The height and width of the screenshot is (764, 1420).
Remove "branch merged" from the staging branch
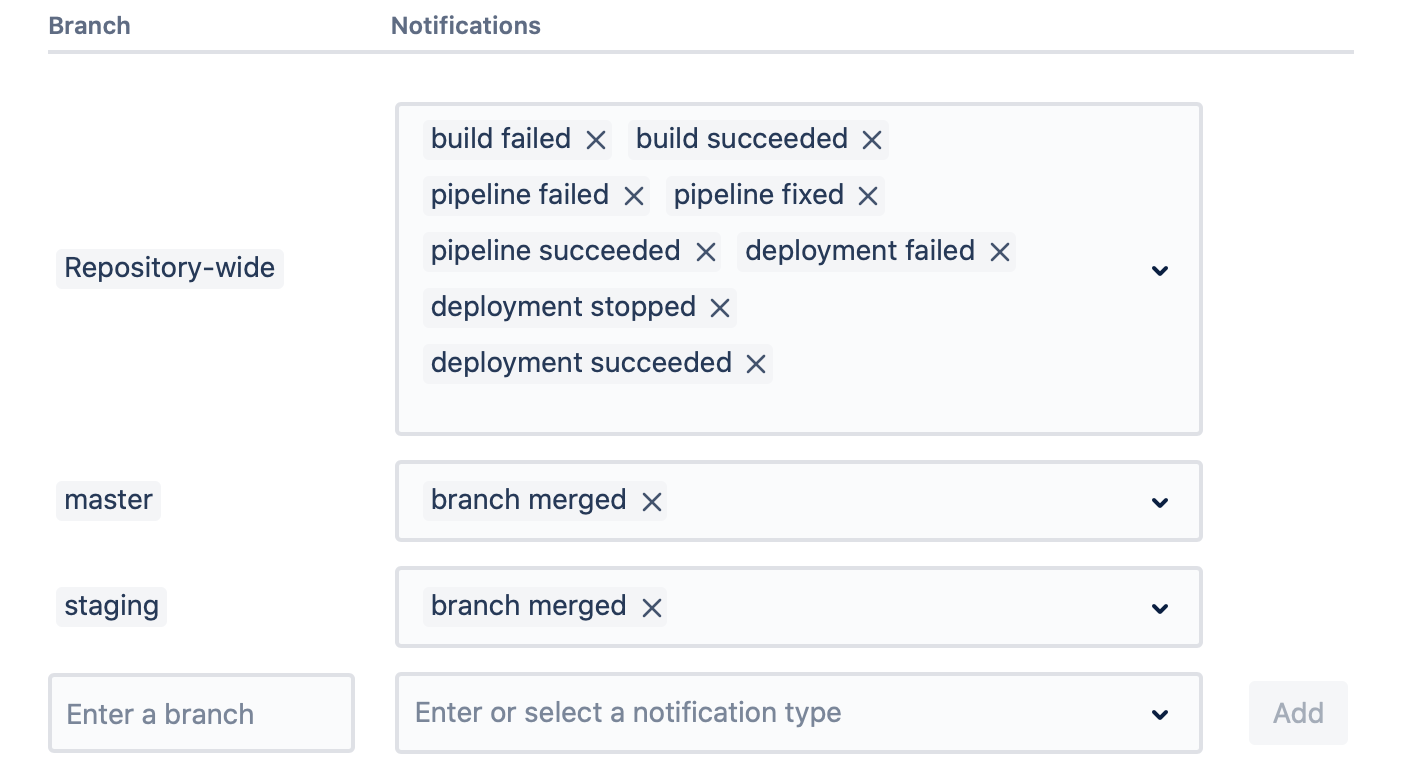coord(651,607)
